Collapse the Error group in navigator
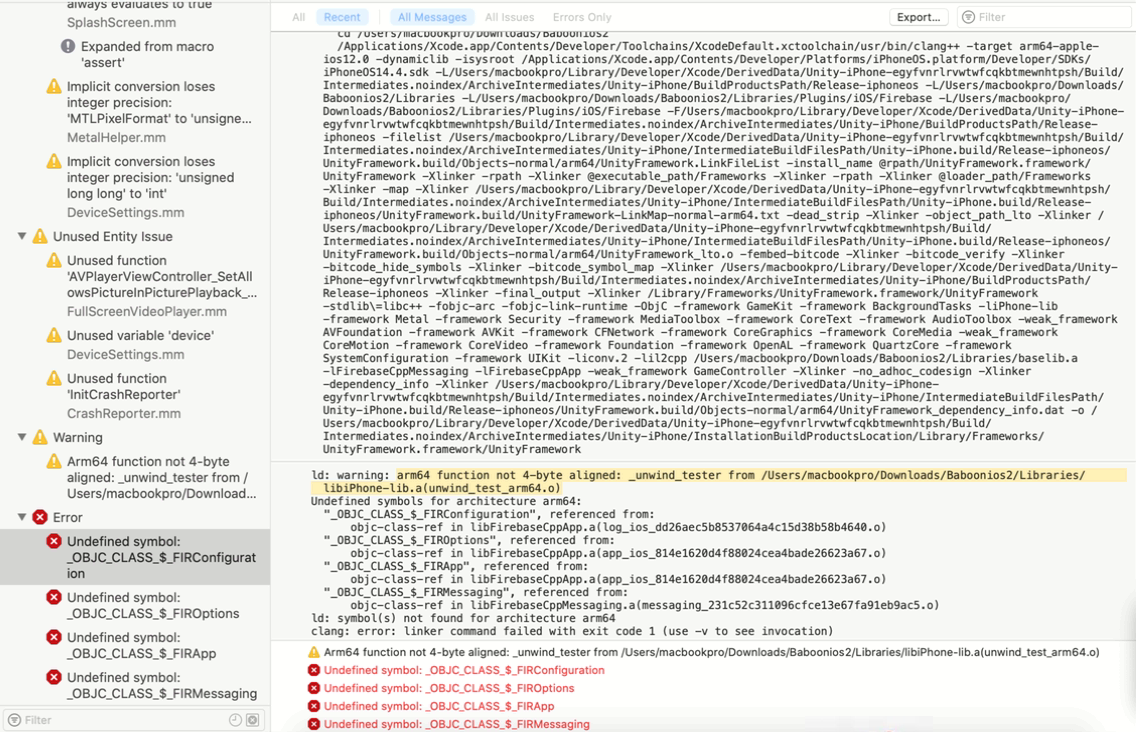Image resolution: width=1136 pixels, height=732 pixels. 22,517
